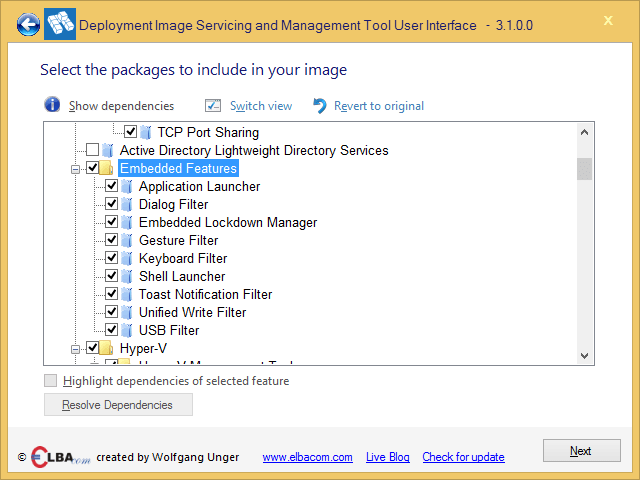Collapse the Hyper-V tree node
The width and height of the screenshot is (640, 480).
click(x=76, y=349)
